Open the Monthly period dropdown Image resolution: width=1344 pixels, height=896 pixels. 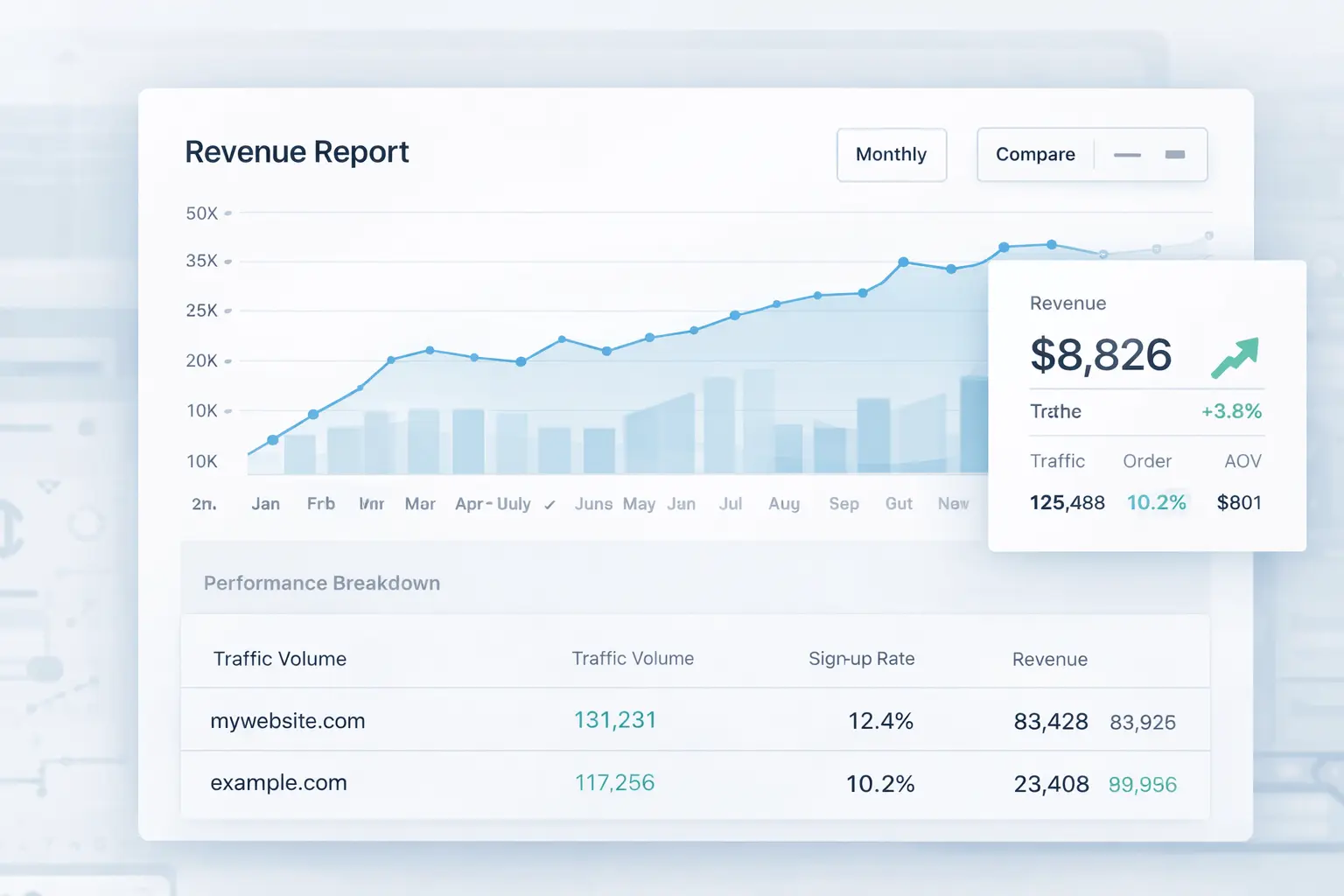(x=891, y=154)
